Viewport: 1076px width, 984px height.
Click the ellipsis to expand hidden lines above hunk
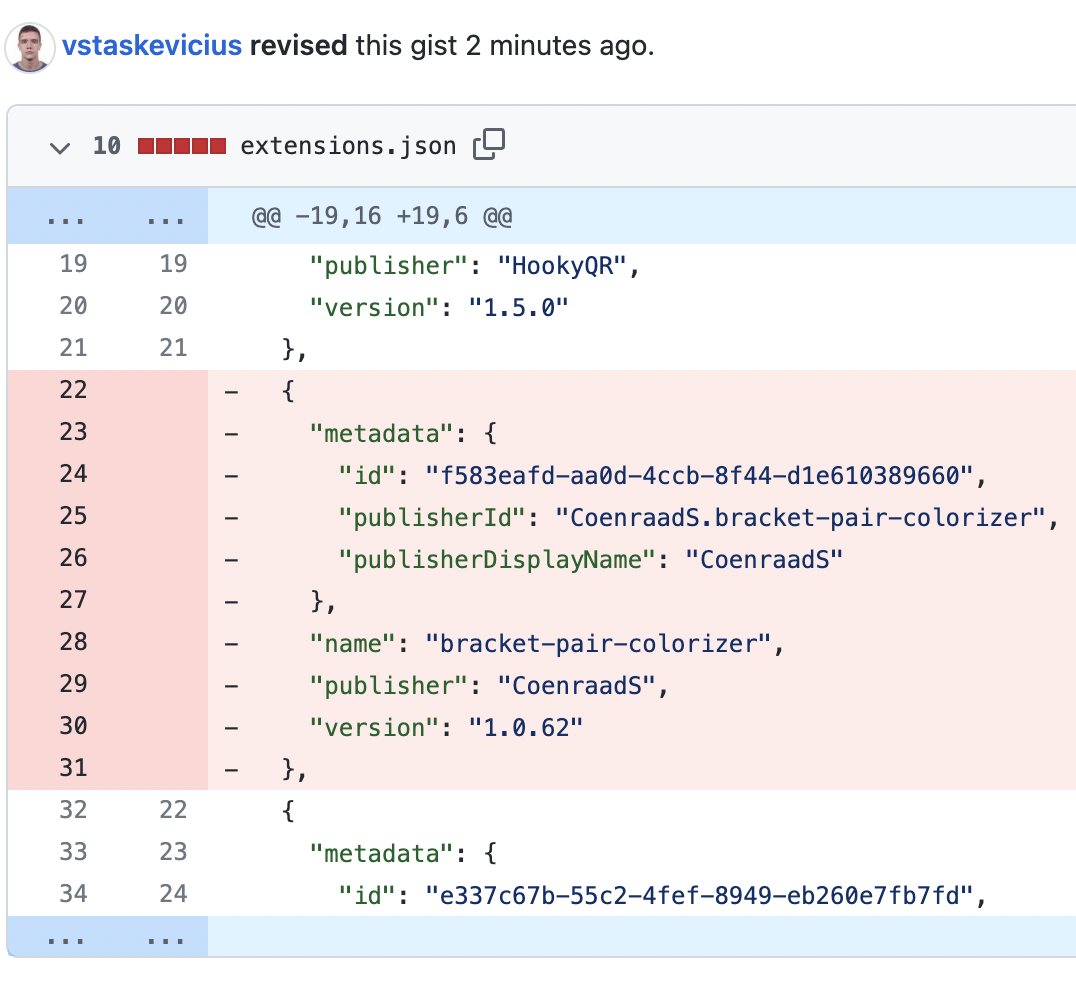point(66,215)
